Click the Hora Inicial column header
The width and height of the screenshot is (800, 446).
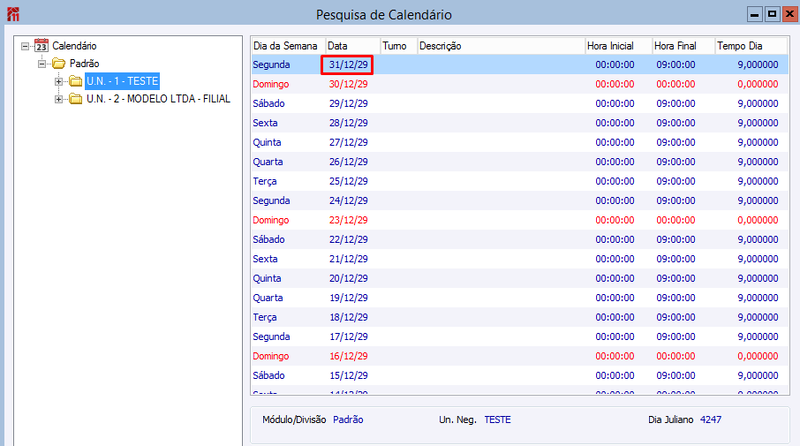[618, 46]
